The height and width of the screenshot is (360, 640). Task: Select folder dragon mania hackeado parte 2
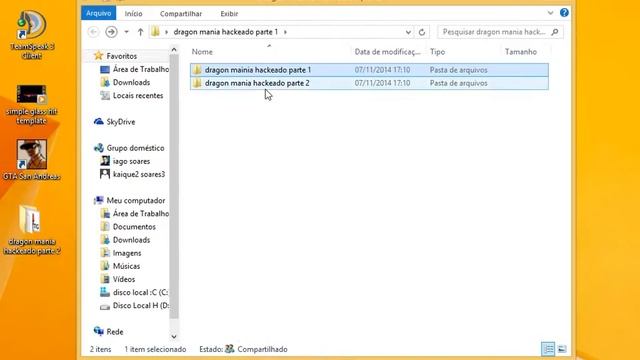tap(369, 83)
